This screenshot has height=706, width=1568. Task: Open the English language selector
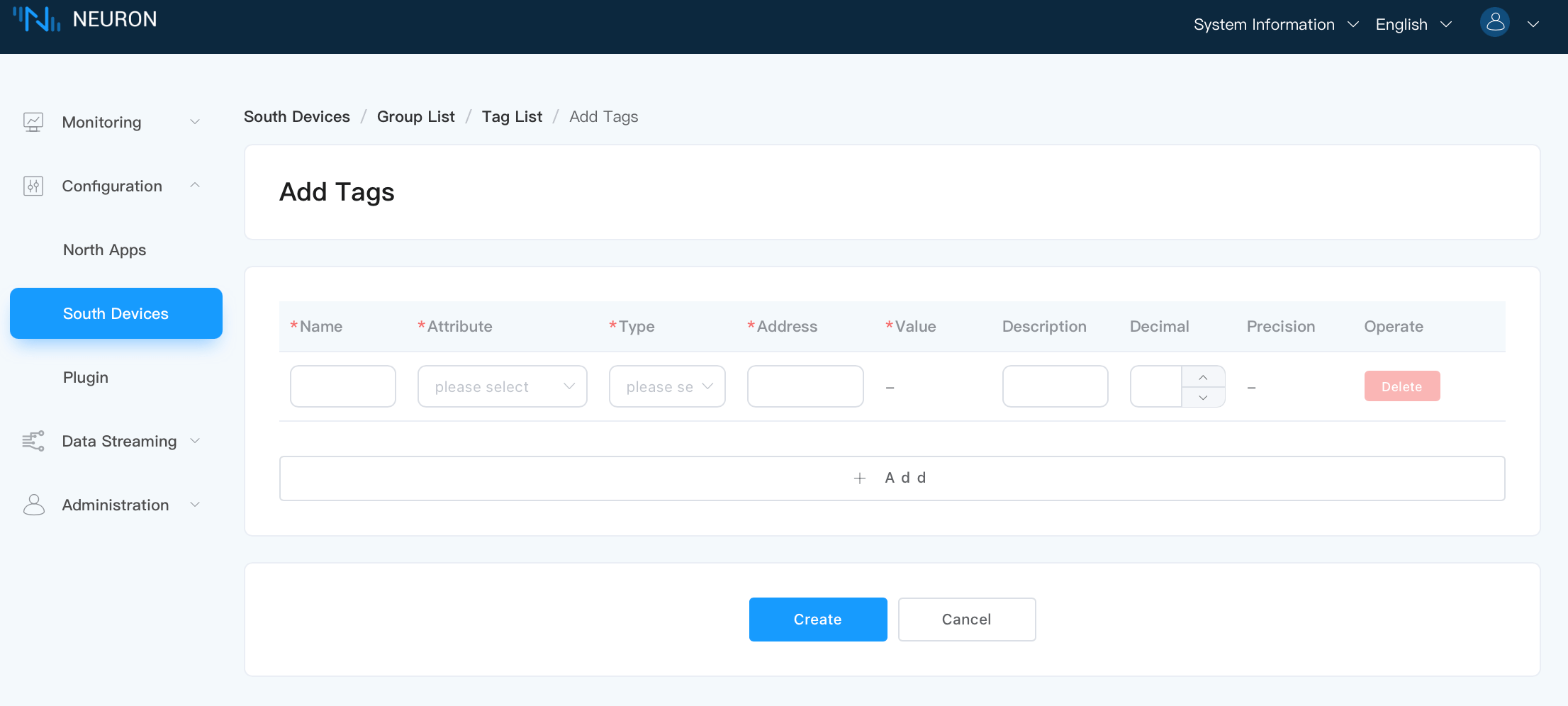1413,25
